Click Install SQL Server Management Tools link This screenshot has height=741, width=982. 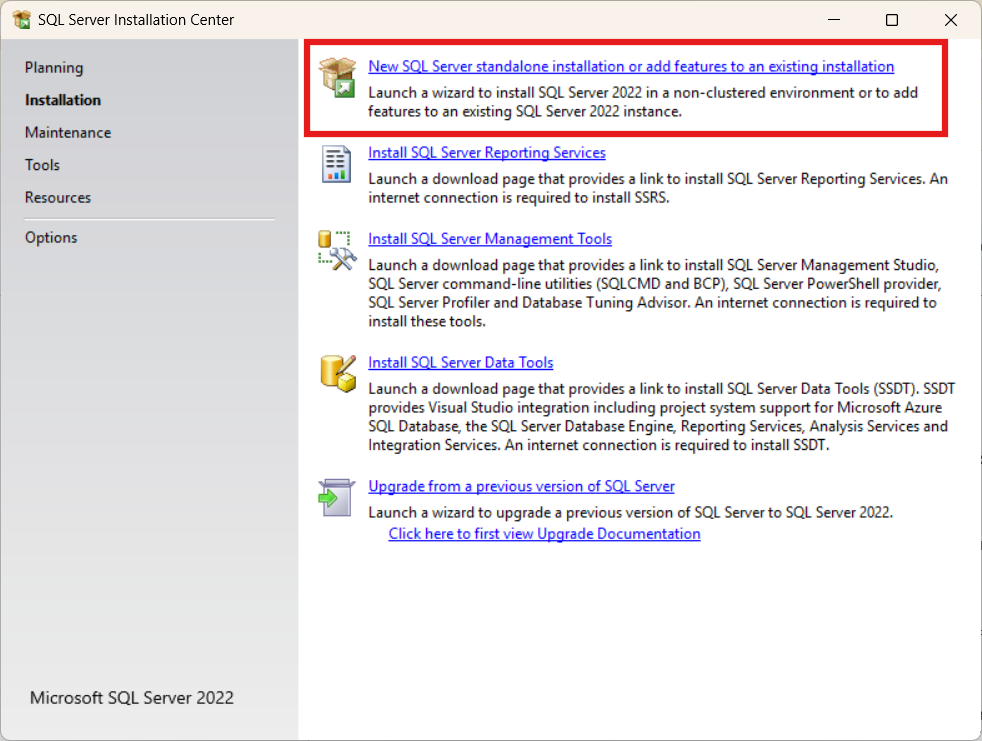click(x=490, y=239)
